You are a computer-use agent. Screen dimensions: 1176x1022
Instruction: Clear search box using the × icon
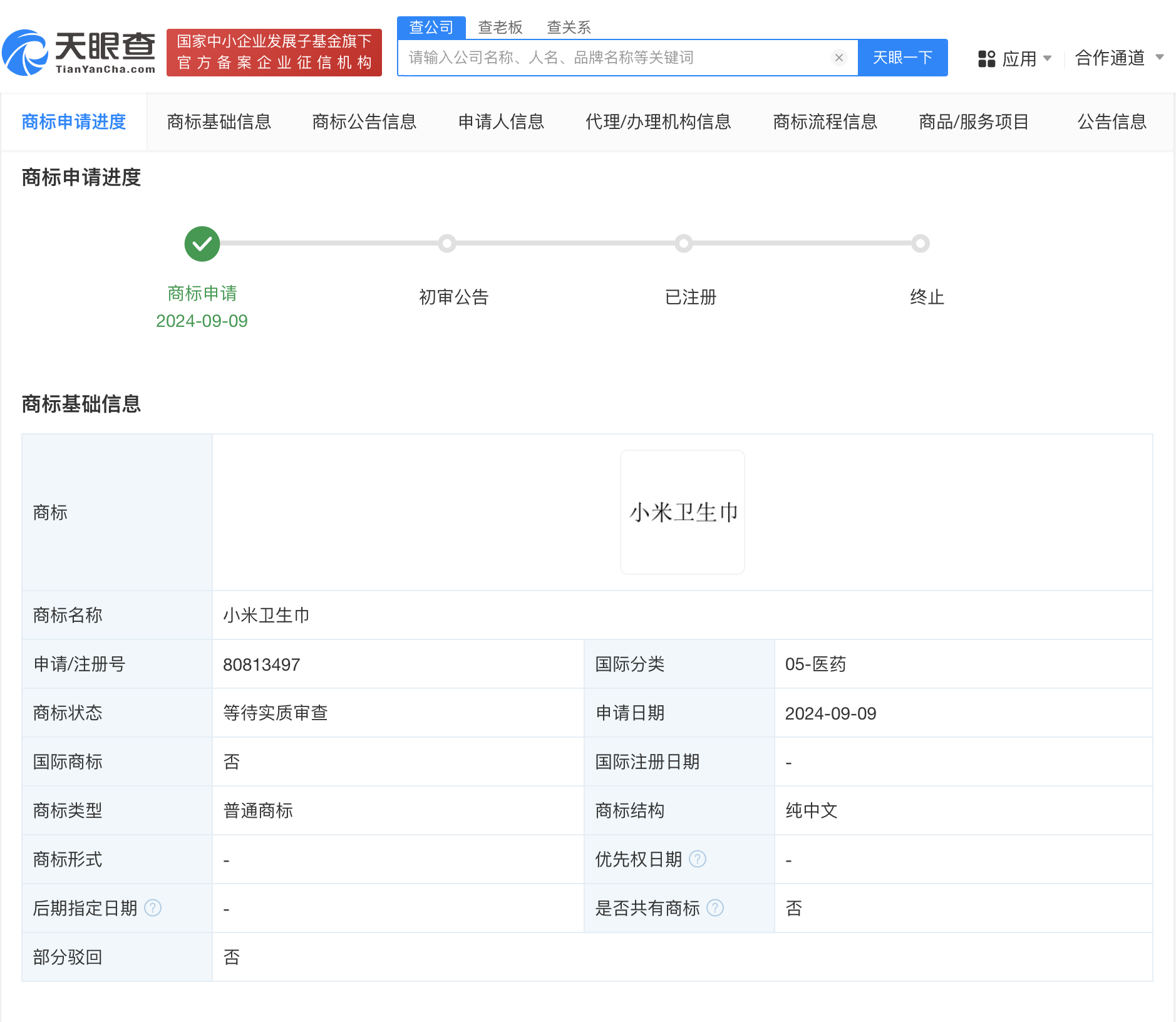point(838,58)
